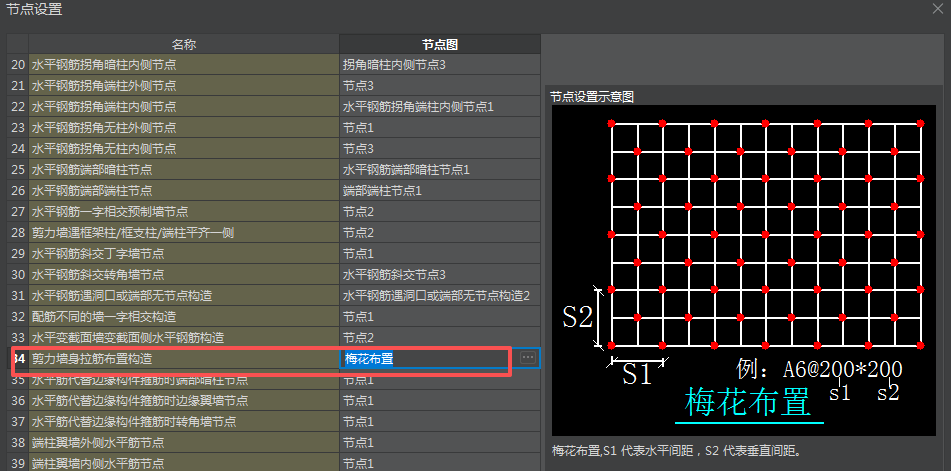This screenshot has width=951, height=471.
Task: Click the 节点设置示意图 label
Action: pyautogui.click(x=591, y=97)
